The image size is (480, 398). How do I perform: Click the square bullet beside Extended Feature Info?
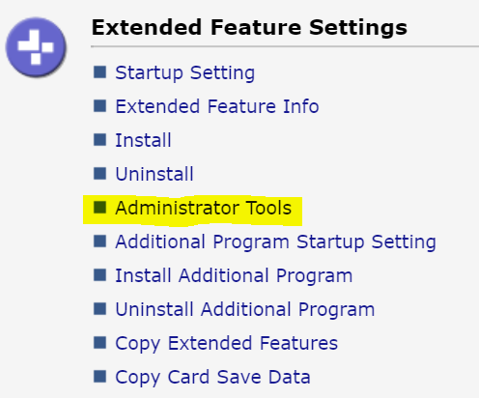click(100, 106)
